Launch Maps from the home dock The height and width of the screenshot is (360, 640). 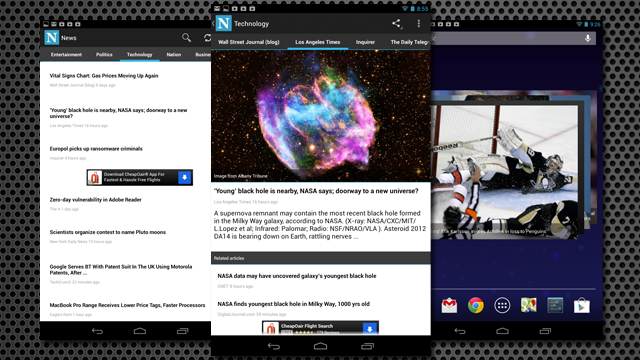[529, 305]
